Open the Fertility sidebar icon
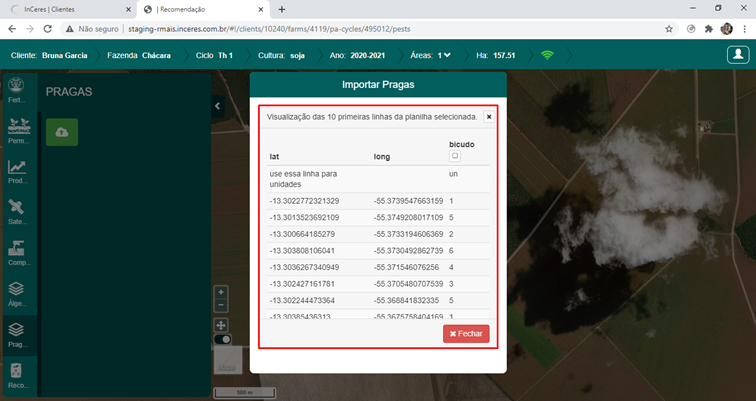Image resolution: width=756 pixels, height=401 pixels. tap(16, 90)
